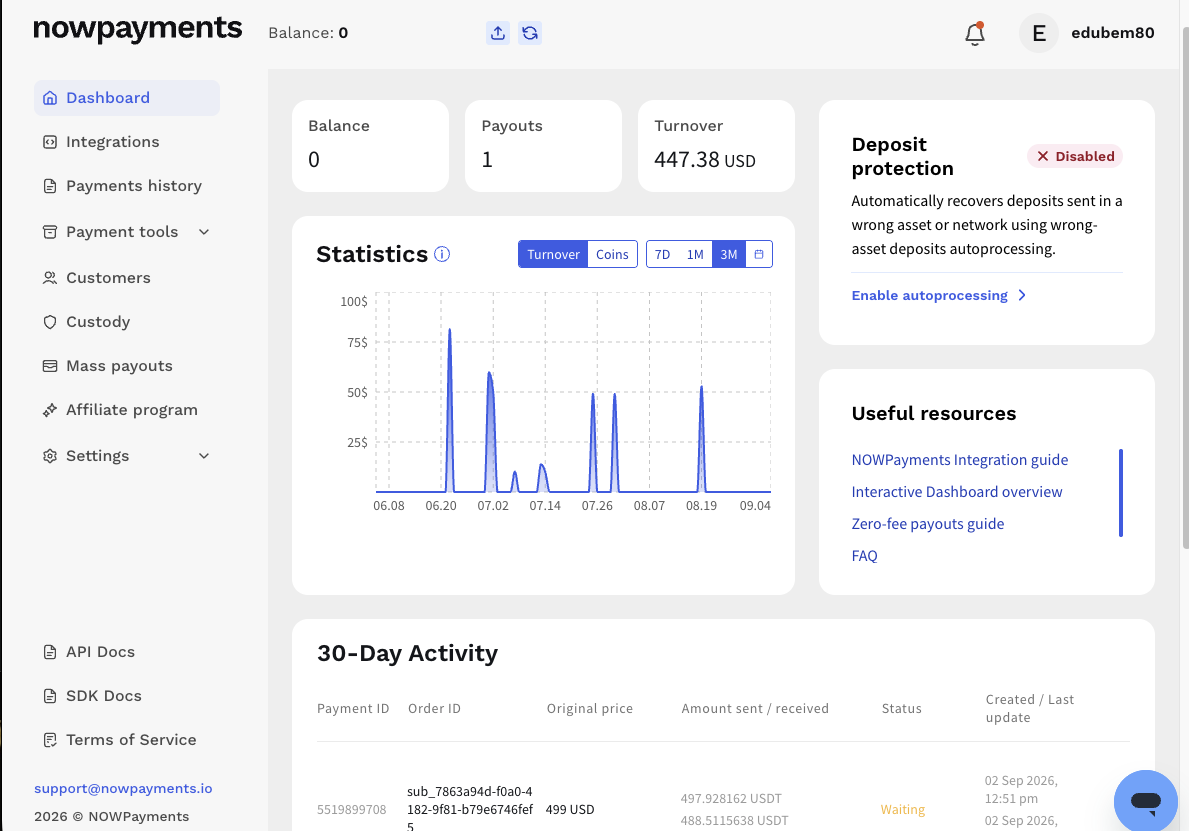Click the Disabled status badge

coord(1075,156)
